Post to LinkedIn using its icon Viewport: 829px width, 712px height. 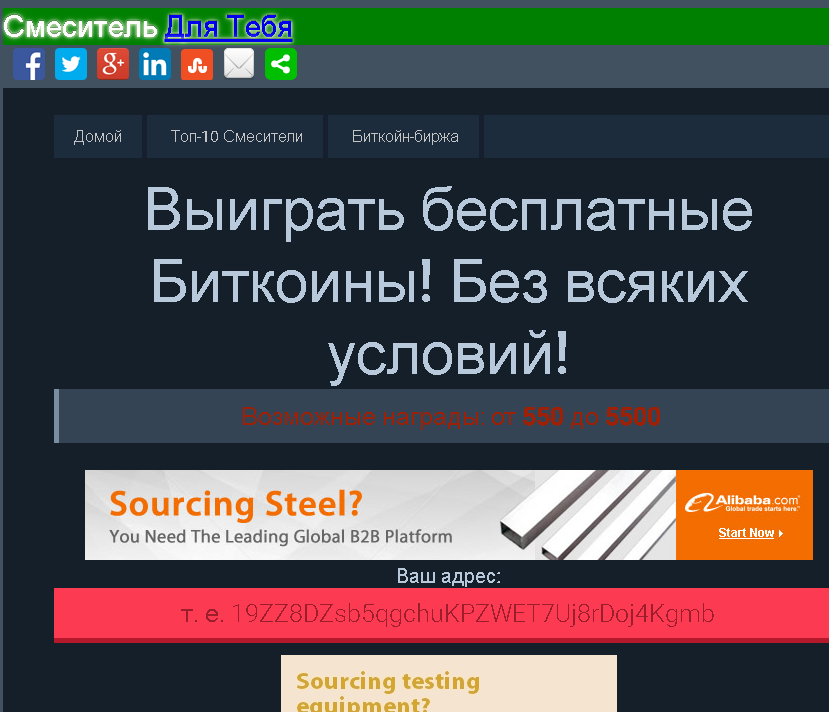point(155,65)
